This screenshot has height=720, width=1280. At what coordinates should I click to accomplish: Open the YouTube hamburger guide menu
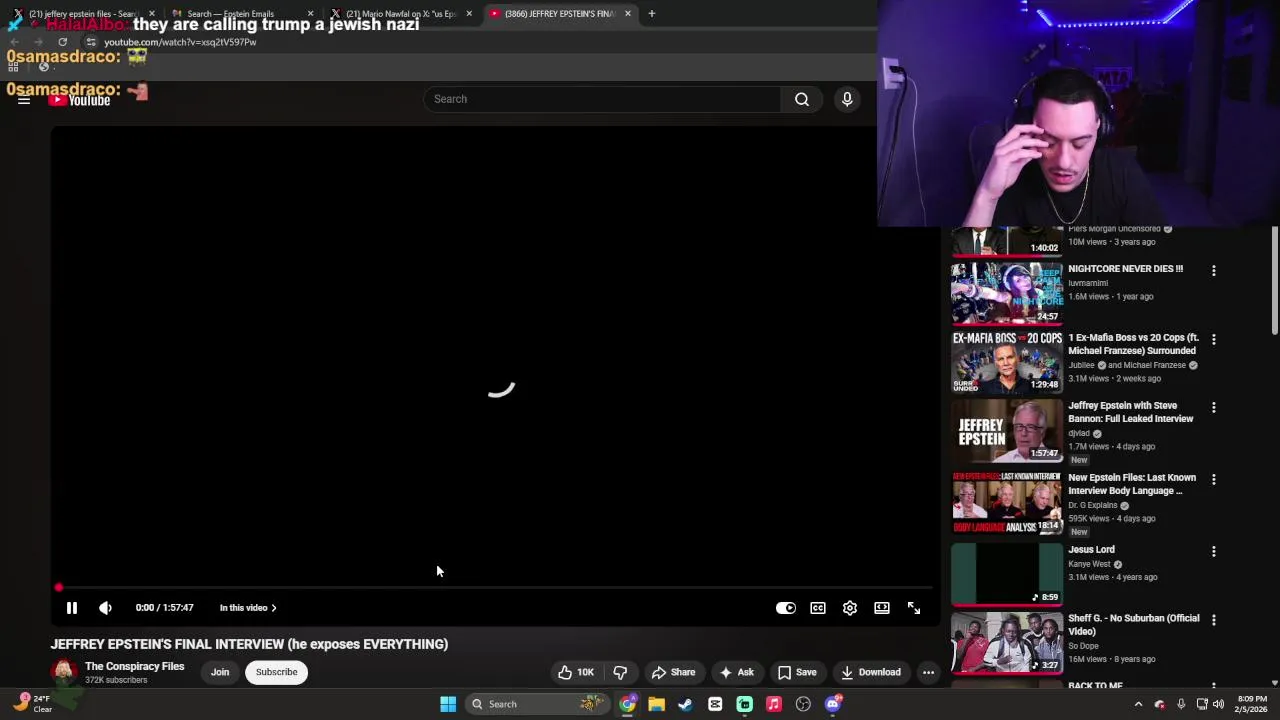point(24,100)
